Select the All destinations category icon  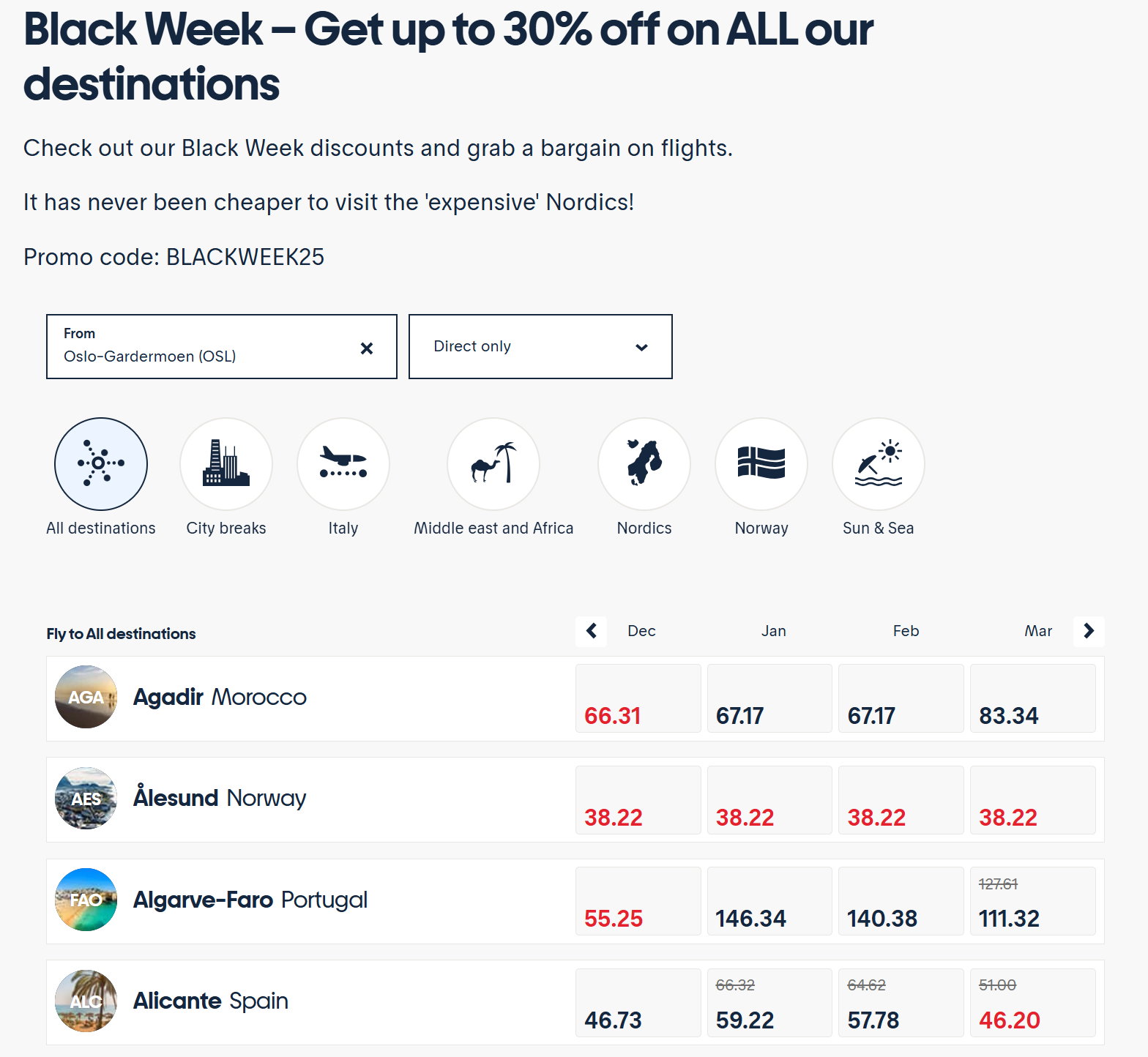(x=101, y=464)
